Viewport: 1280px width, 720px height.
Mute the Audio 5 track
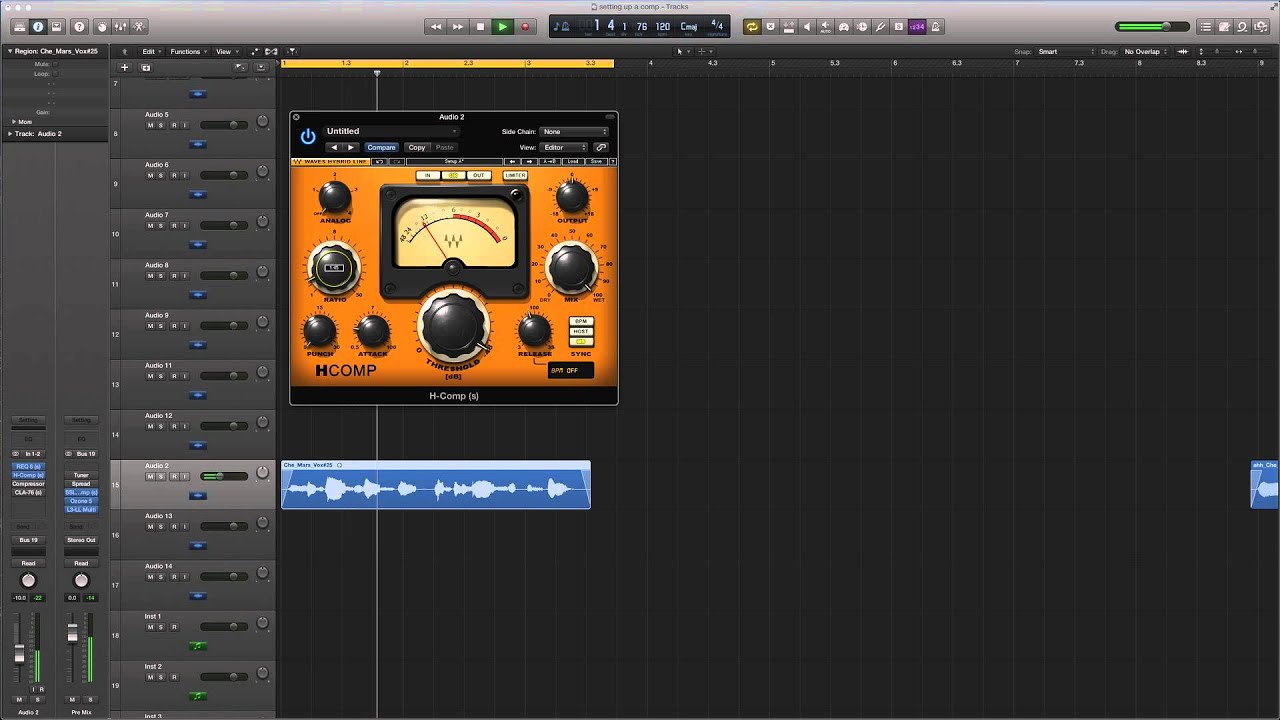[x=150, y=125]
